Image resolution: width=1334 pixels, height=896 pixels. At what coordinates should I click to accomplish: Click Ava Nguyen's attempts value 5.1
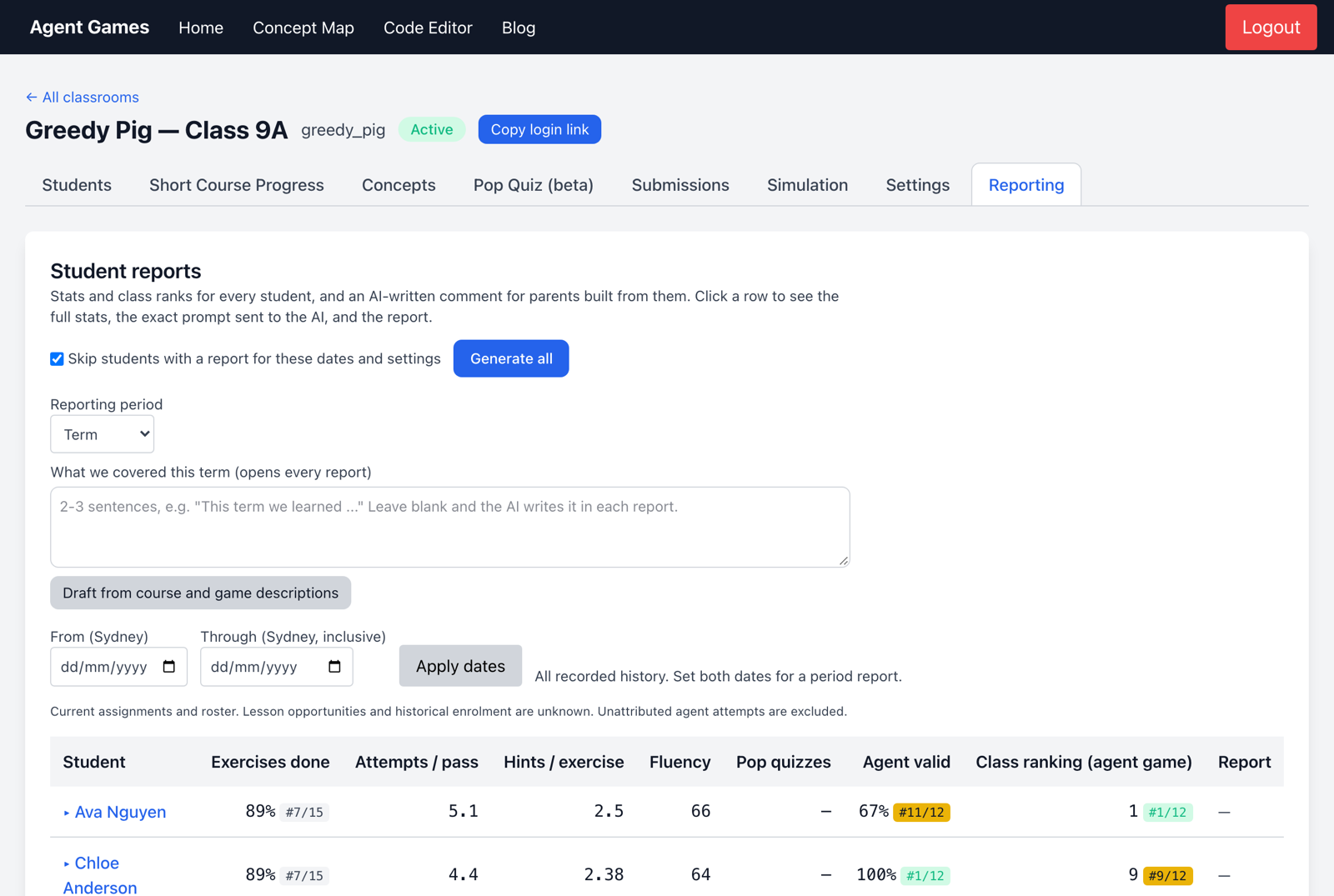click(x=464, y=812)
